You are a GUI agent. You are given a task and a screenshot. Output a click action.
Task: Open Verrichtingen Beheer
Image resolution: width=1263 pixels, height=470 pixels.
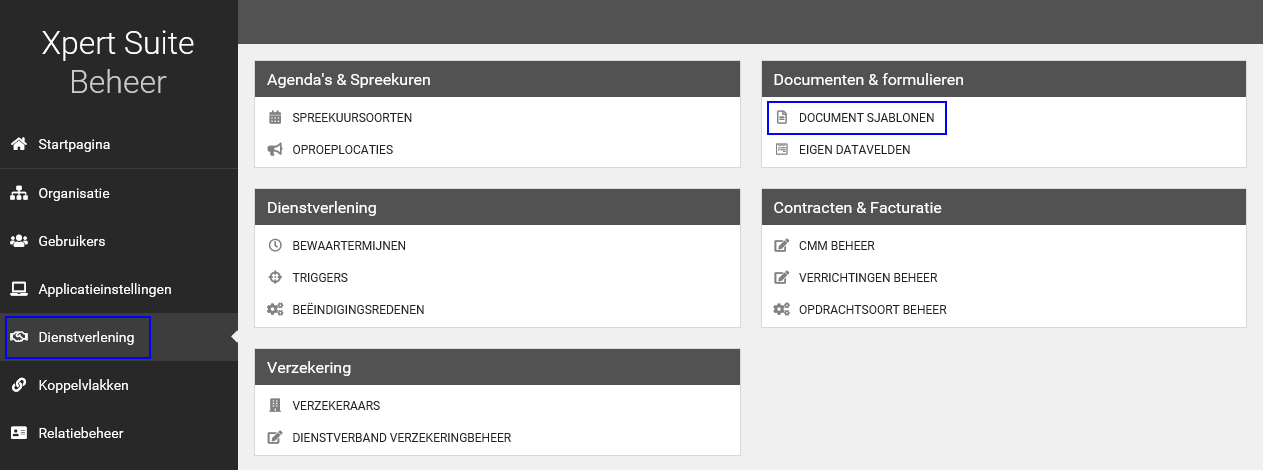[867, 278]
